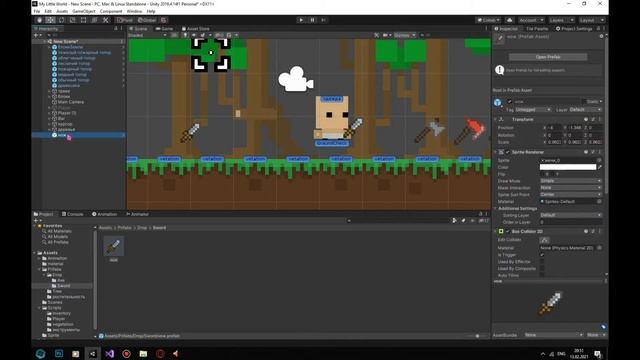Open the File menu

tap(37, 11)
